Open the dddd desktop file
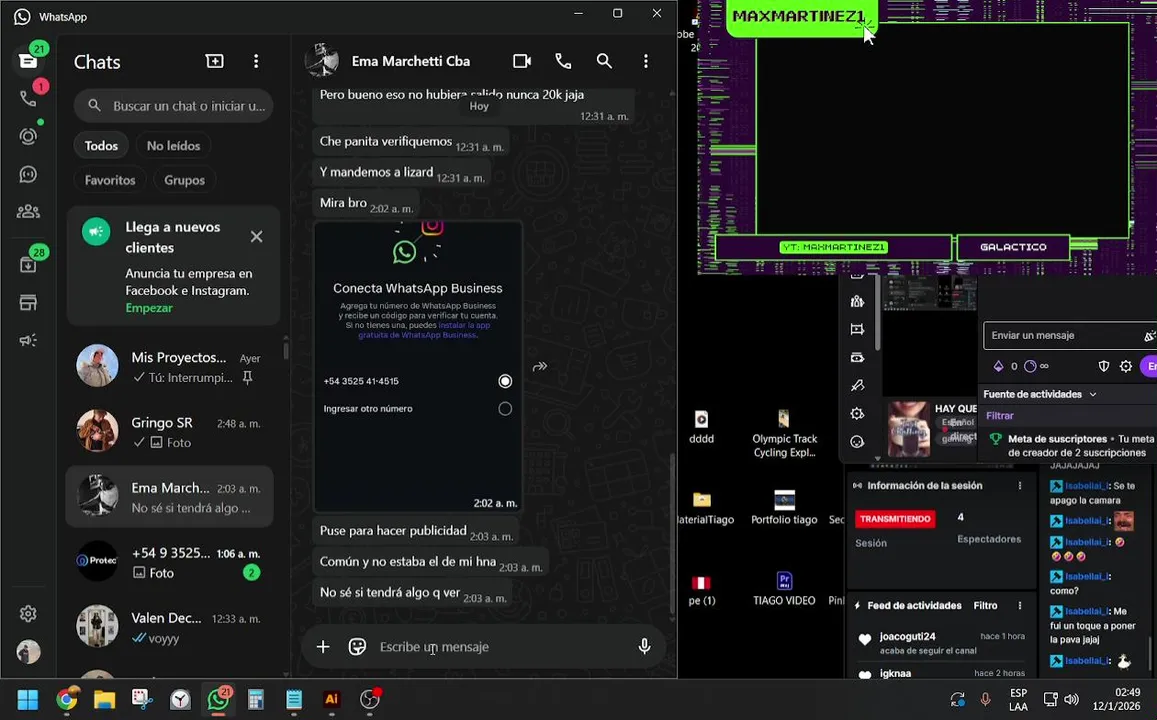Viewport: 1157px width, 720px height. (702, 427)
